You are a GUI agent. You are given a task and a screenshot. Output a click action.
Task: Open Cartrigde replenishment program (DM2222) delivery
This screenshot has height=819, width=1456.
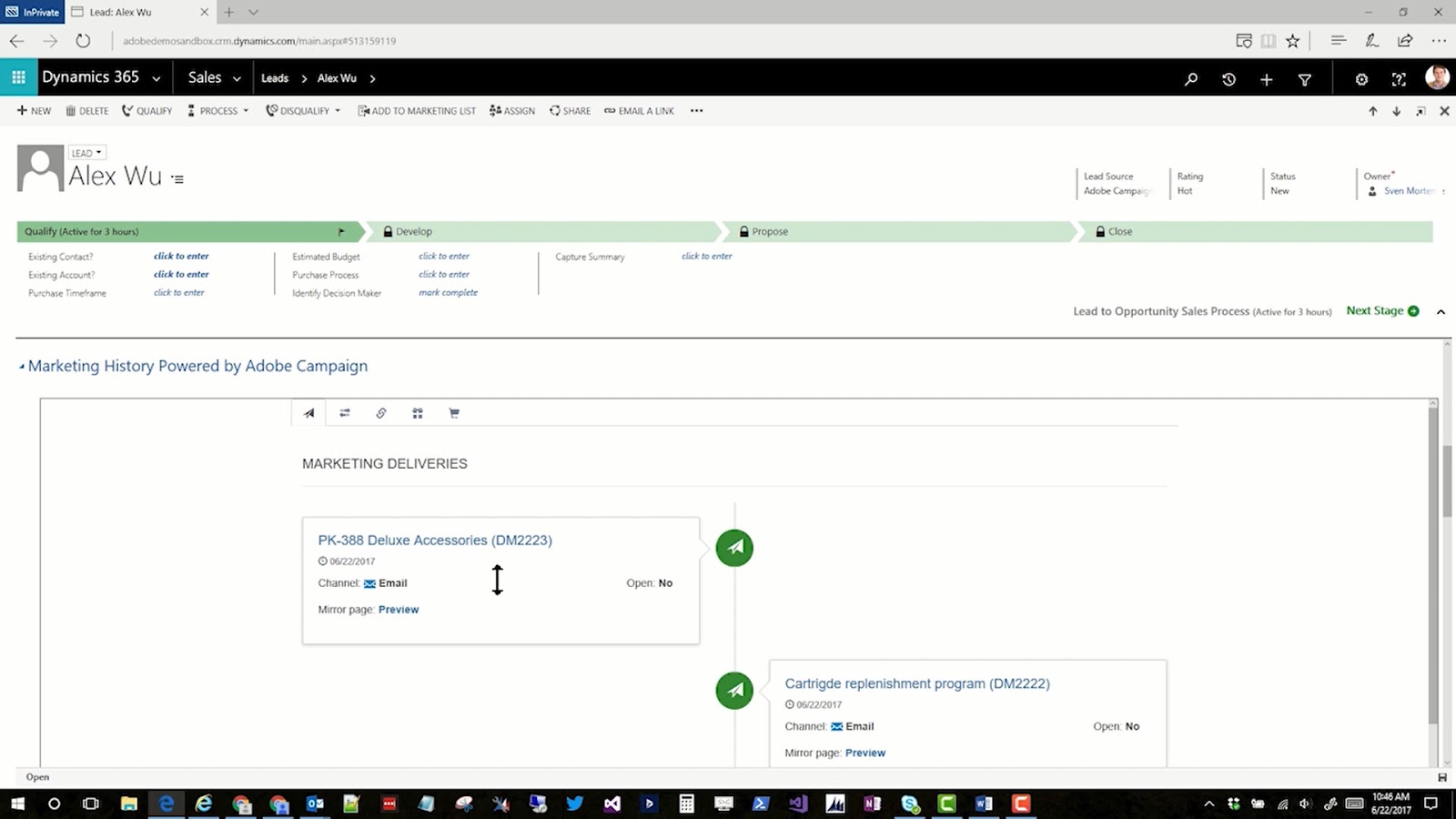pos(917,683)
